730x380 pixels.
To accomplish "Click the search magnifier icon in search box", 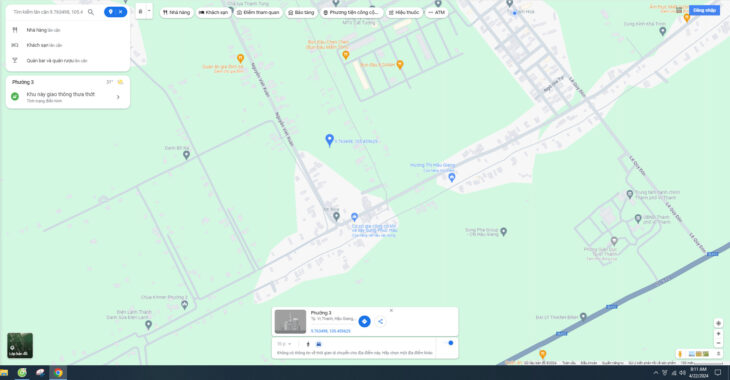I will 91,12.
